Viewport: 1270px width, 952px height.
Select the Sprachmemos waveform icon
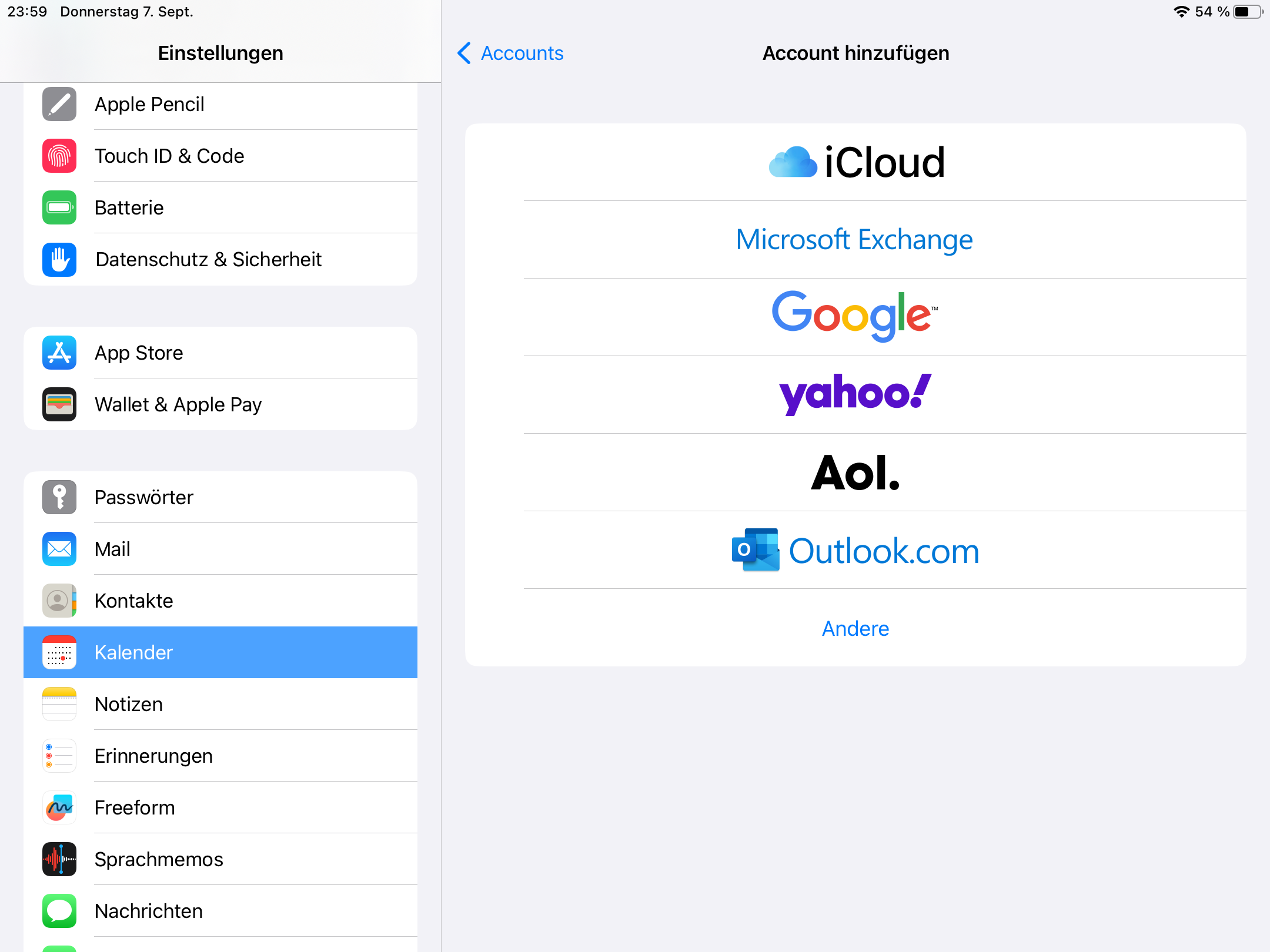59,860
